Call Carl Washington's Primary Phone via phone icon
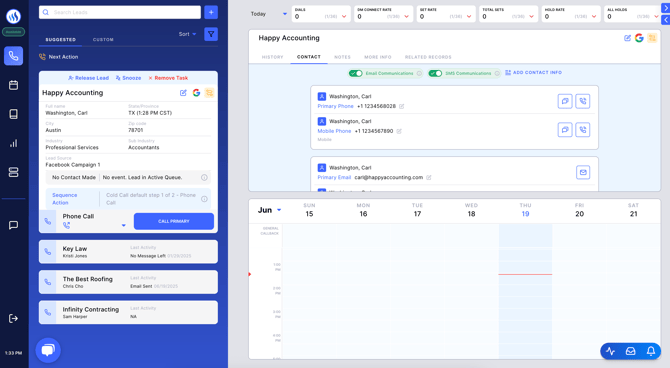Image resolution: width=670 pixels, height=368 pixels. tap(583, 101)
